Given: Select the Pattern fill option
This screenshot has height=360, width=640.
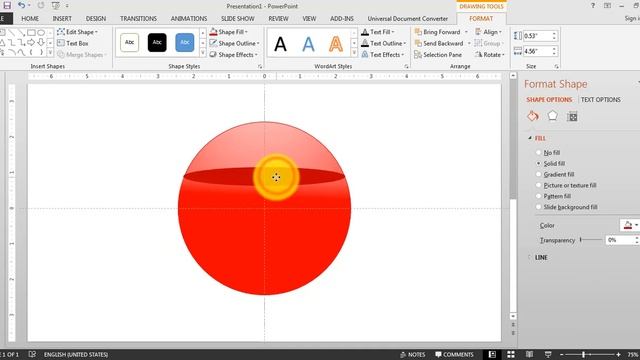Looking at the screenshot, I should (553, 196).
